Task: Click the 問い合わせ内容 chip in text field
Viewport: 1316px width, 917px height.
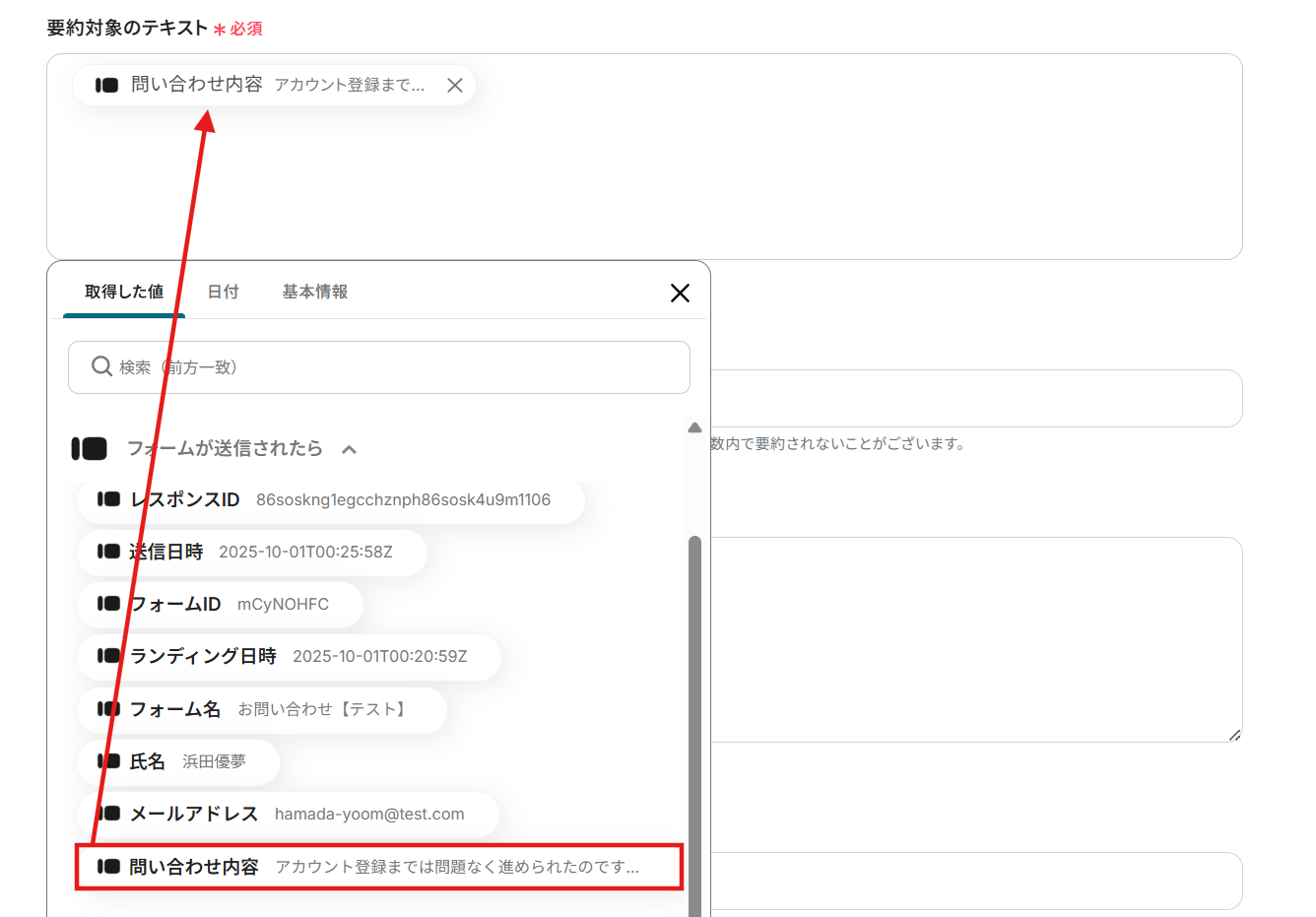Action: tap(274, 86)
